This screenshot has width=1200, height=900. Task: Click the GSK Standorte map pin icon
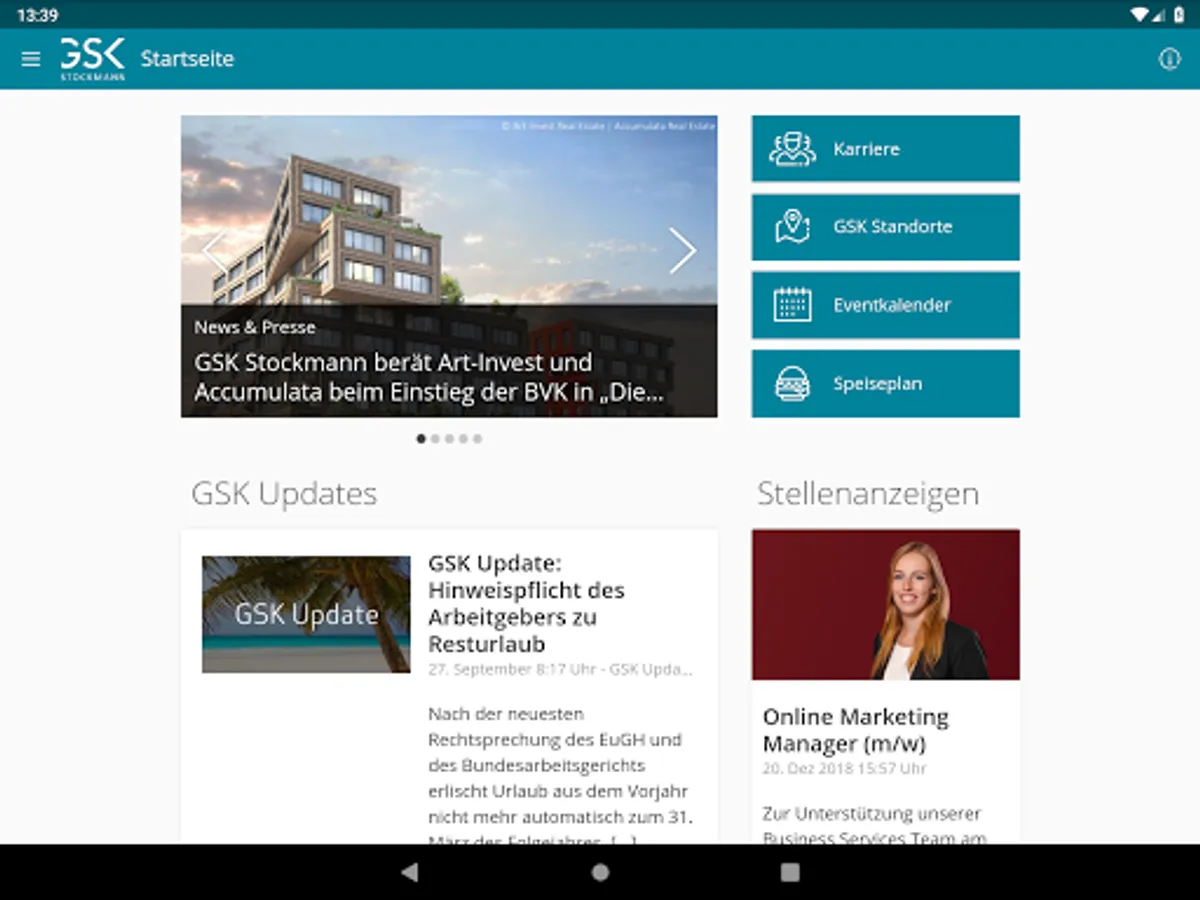792,226
